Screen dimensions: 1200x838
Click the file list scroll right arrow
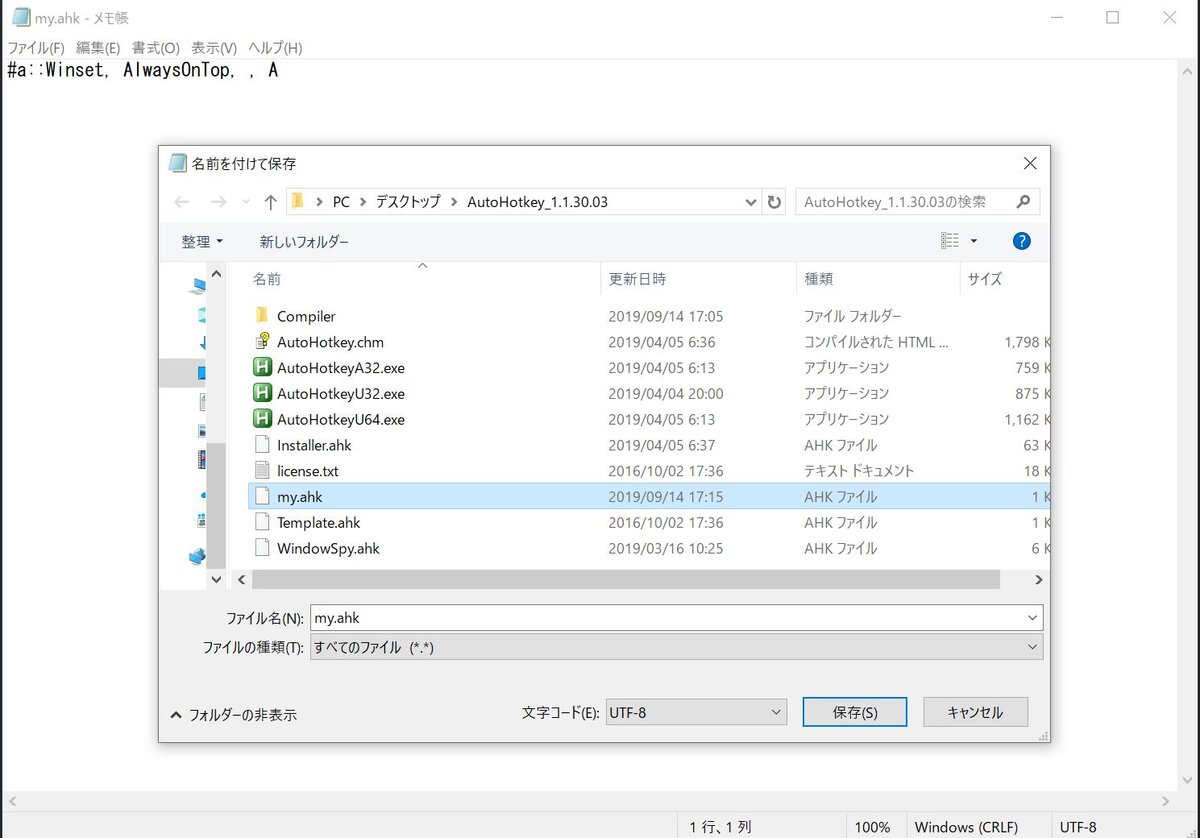(1039, 579)
